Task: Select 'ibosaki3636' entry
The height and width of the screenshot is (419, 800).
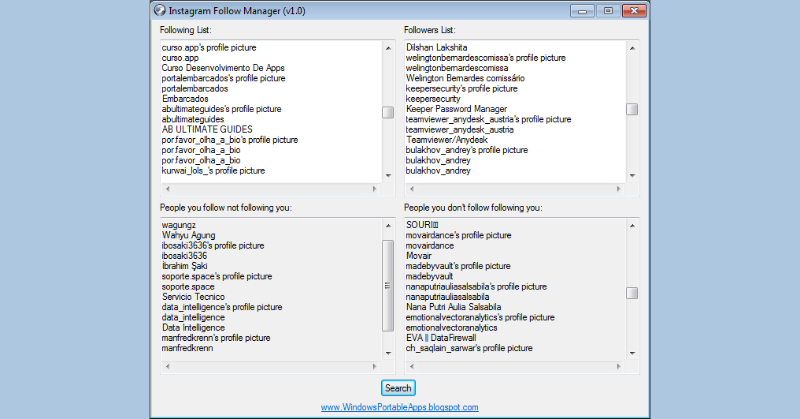Action: (184, 256)
